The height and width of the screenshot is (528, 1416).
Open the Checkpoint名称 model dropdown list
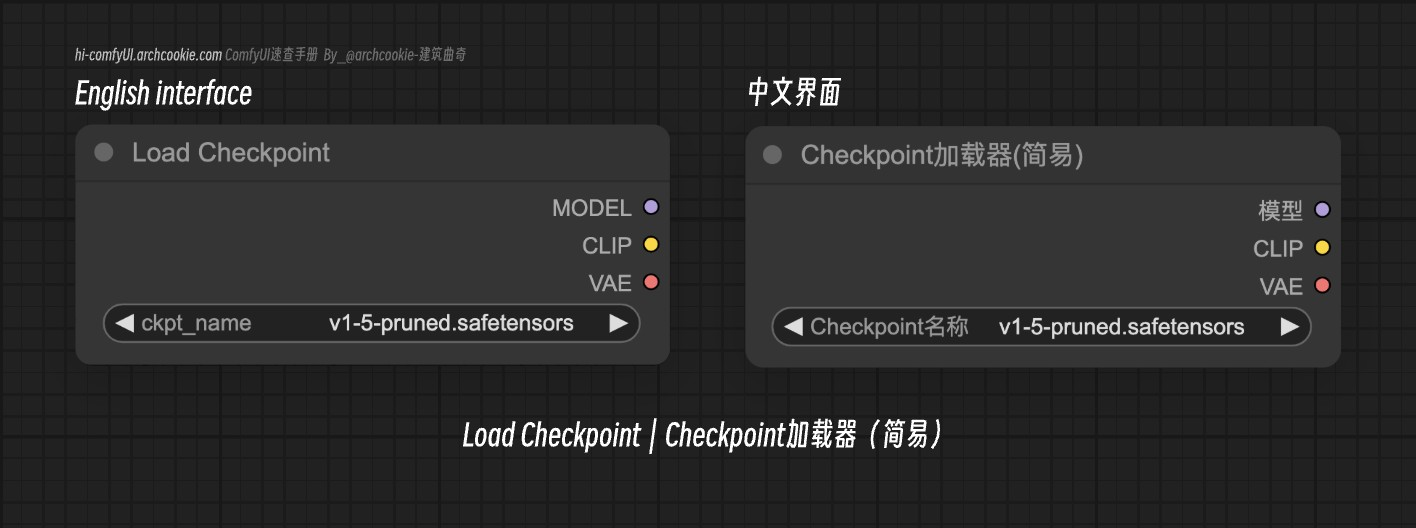[x=1041, y=327]
